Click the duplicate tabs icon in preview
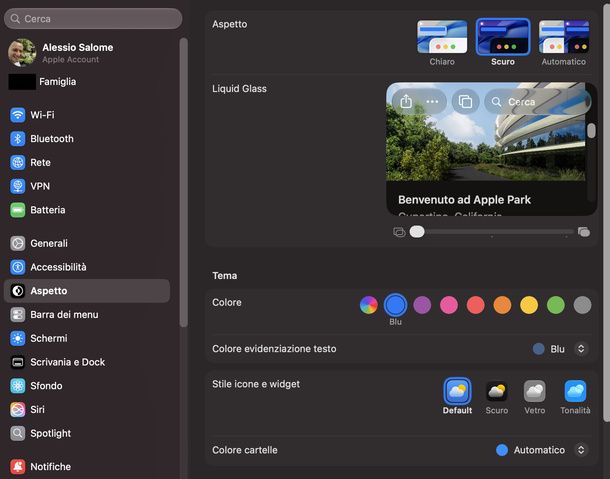Screen dimensions: 610x479 465,102
